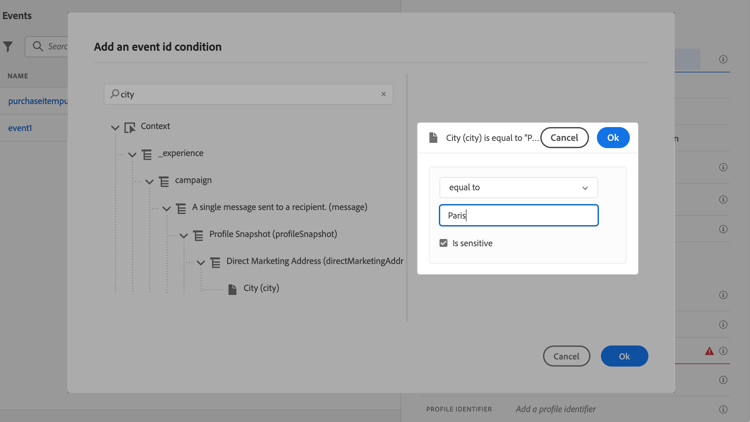Uncheck the Is sensitive checkbox
The image size is (750, 422).
click(x=444, y=243)
